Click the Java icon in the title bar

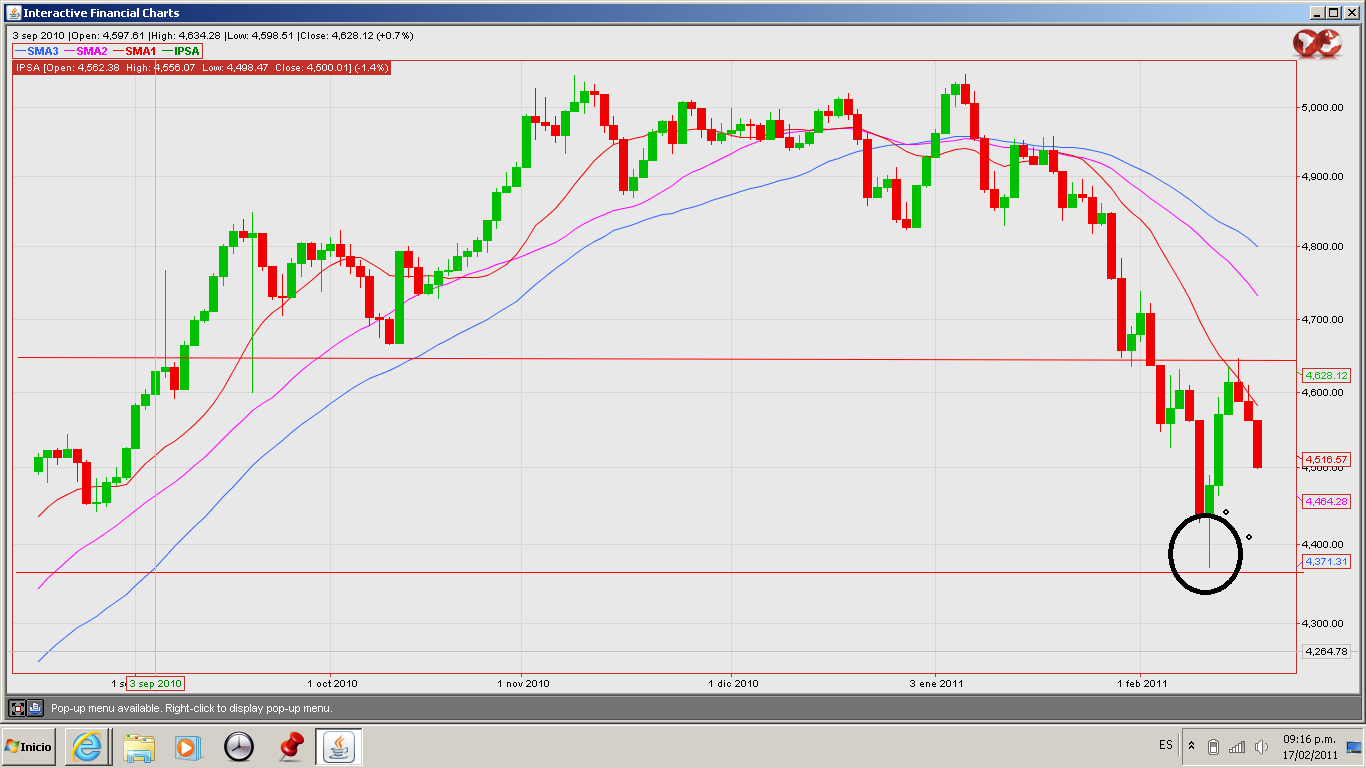pos(13,13)
